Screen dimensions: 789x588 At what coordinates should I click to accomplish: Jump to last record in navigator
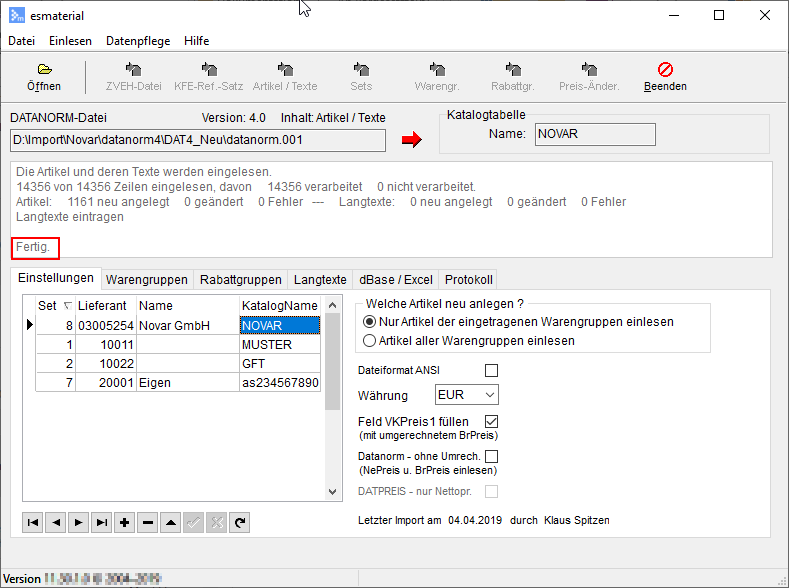(x=101, y=522)
